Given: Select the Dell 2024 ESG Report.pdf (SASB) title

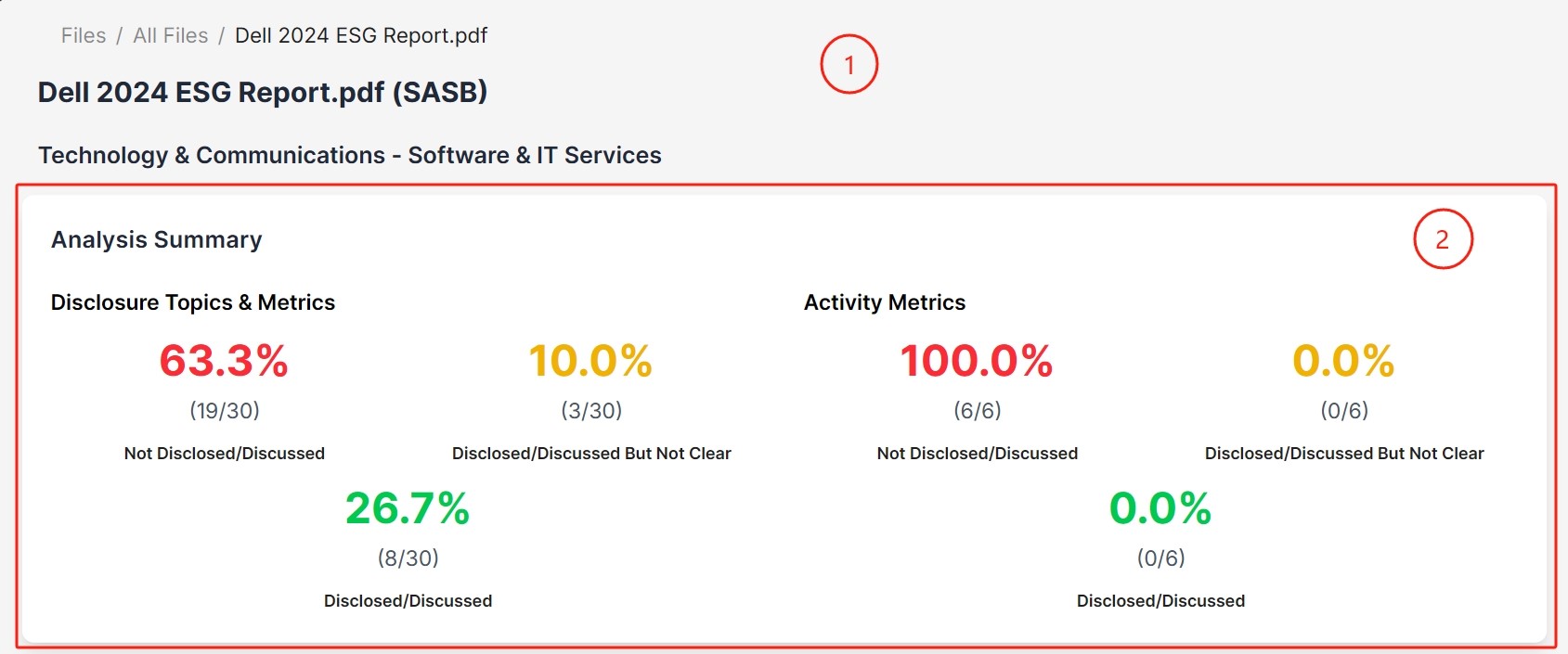Looking at the screenshot, I should [x=263, y=93].
